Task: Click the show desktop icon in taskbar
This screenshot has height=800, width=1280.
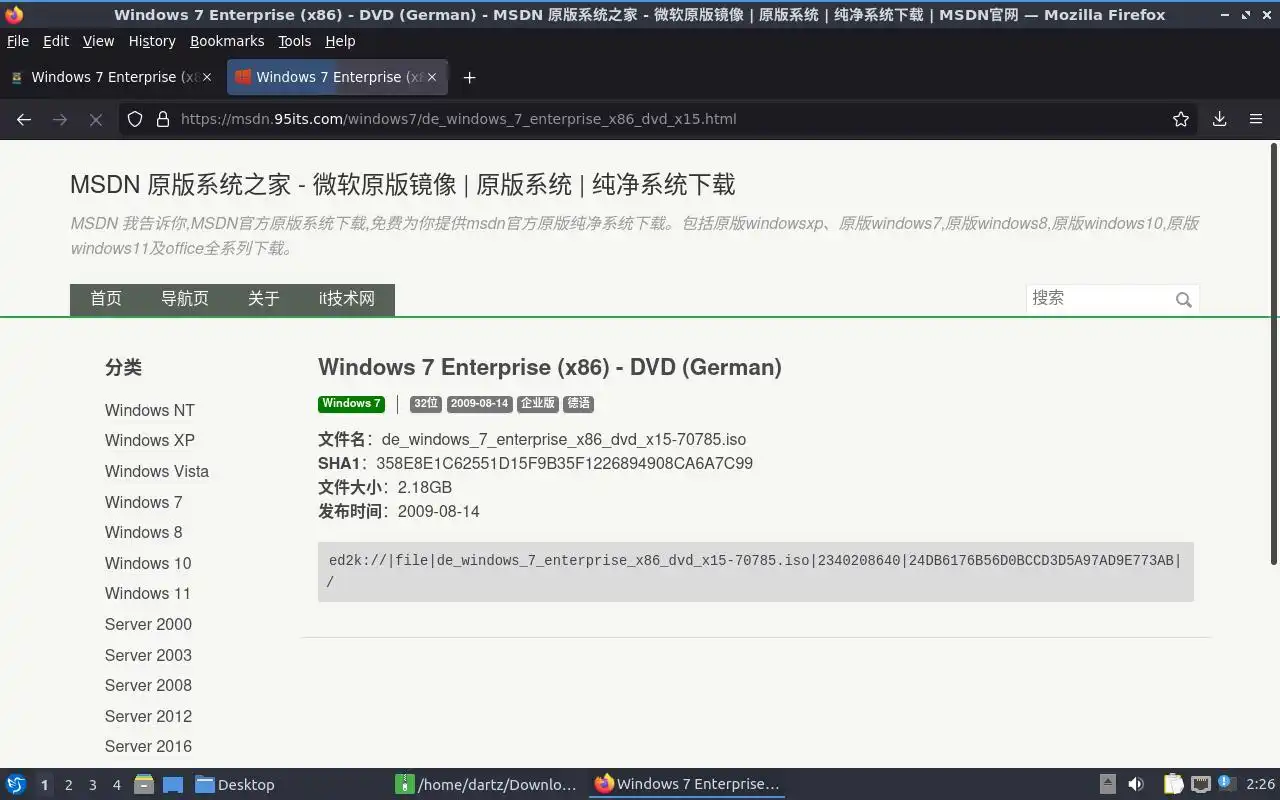Action: 173,784
